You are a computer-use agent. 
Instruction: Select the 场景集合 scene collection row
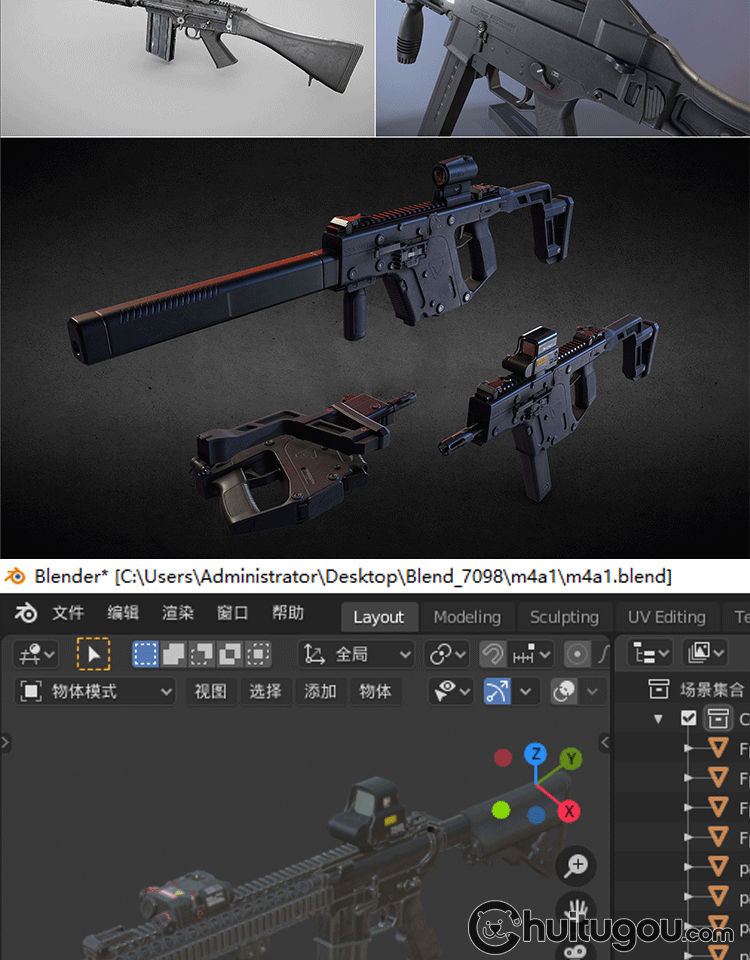coord(683,690)
